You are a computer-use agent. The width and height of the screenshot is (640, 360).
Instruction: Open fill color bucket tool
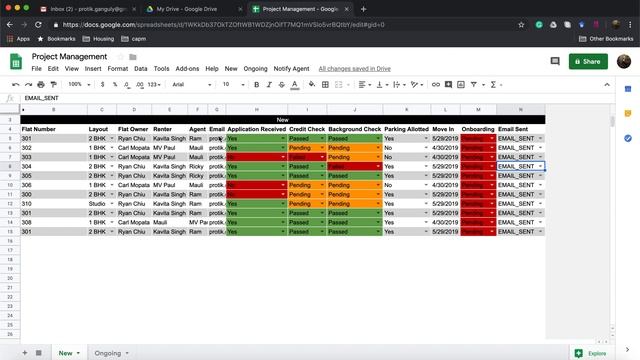[312, 84]
